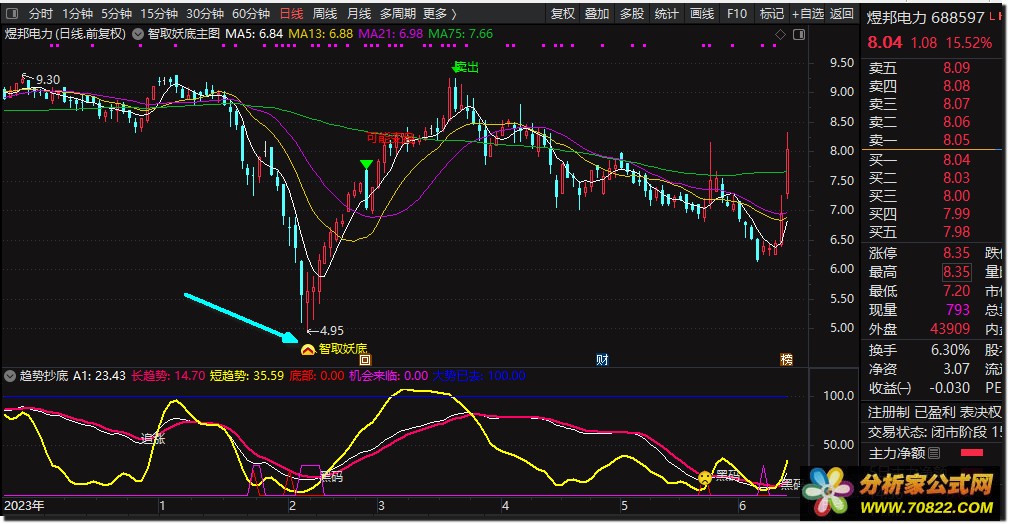Click the green triangle buy marker

(x=366, y=165)
